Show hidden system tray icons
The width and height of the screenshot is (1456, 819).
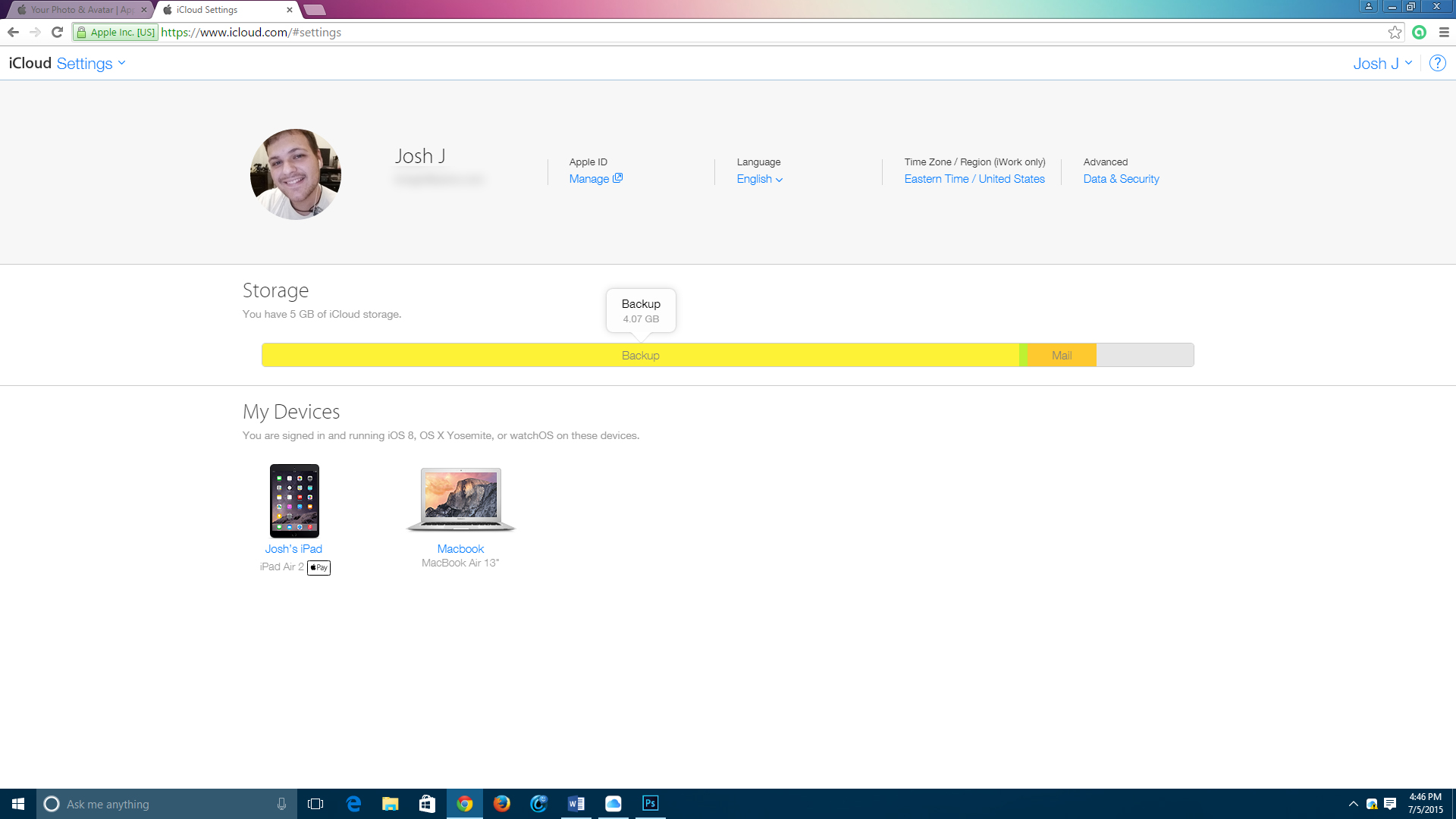[x=1353, y=804]
